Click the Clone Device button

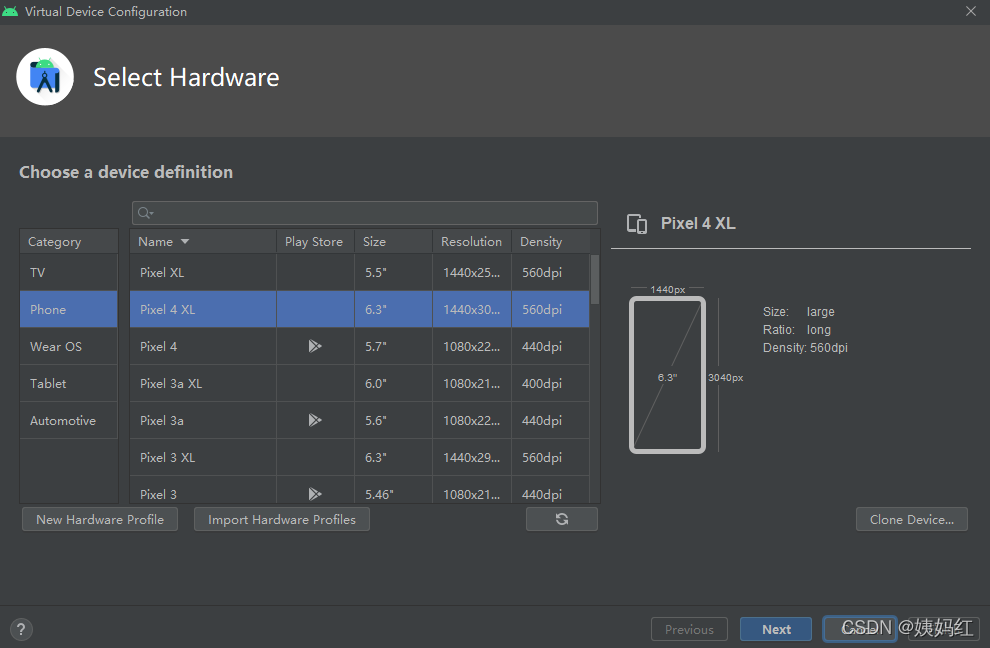coord(912,519)
